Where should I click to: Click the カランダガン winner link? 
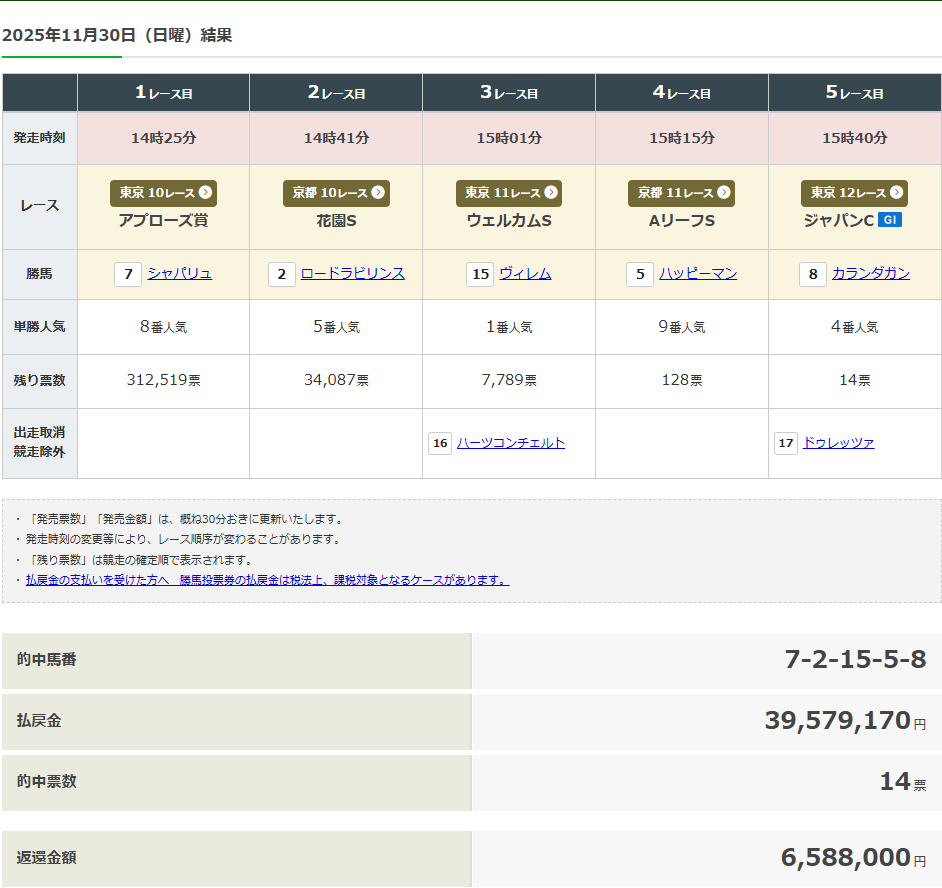point(870,273)
